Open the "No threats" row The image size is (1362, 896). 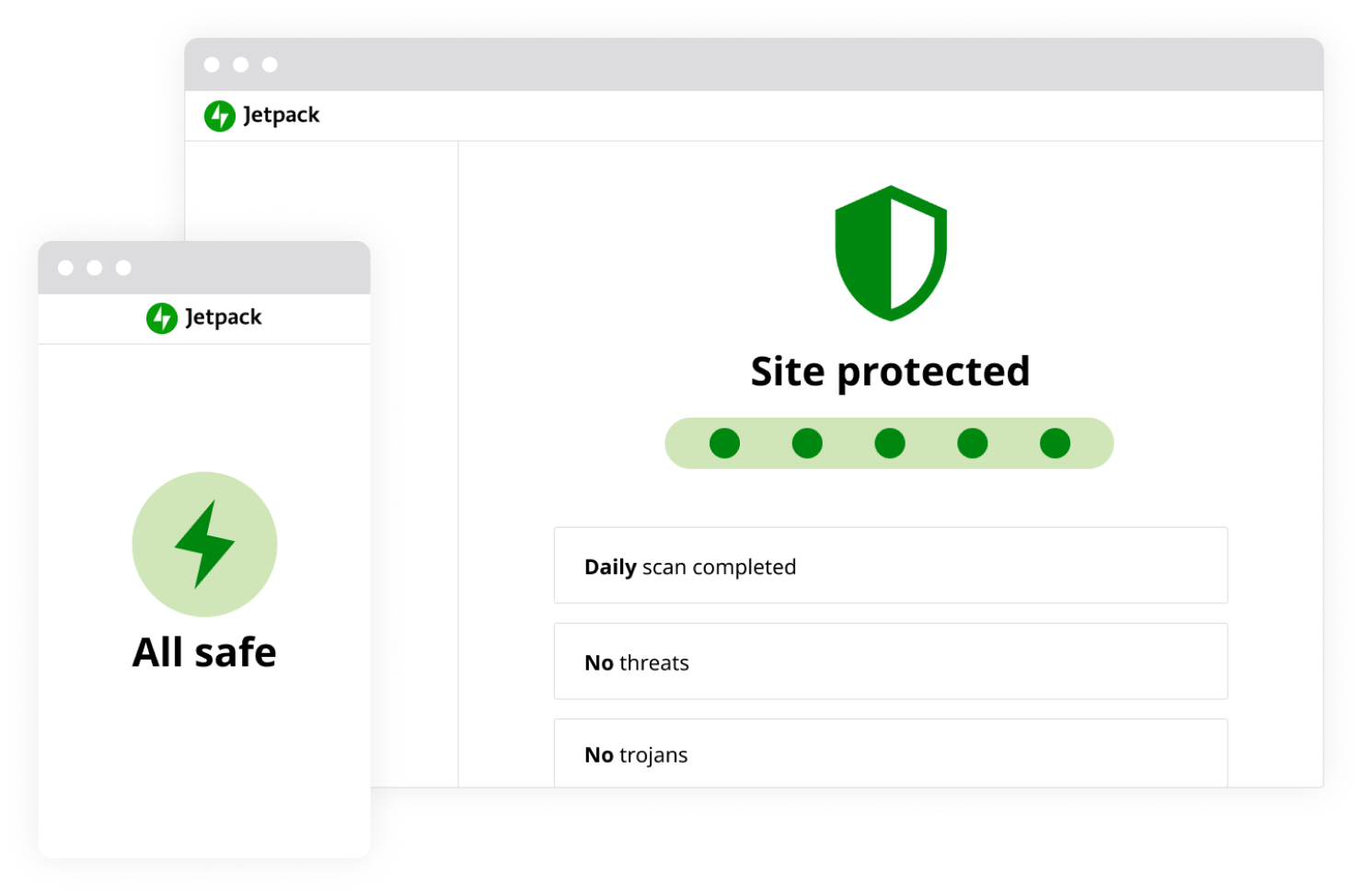(890, 661)
